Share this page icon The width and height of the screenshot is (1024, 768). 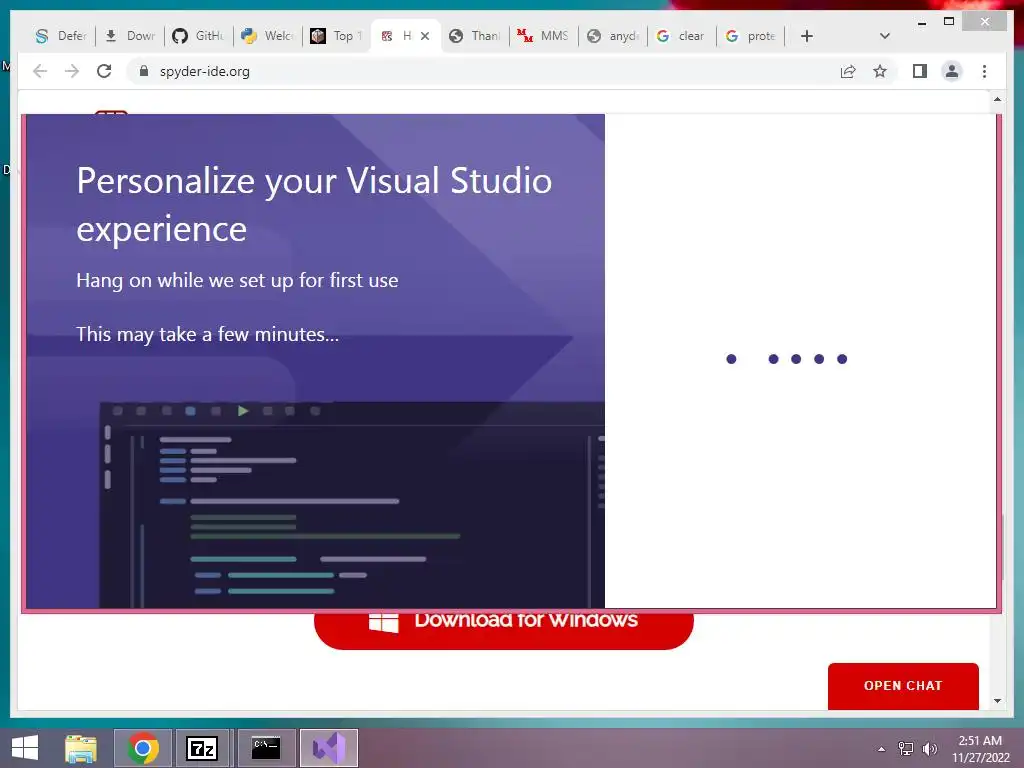tap(848, 71)
